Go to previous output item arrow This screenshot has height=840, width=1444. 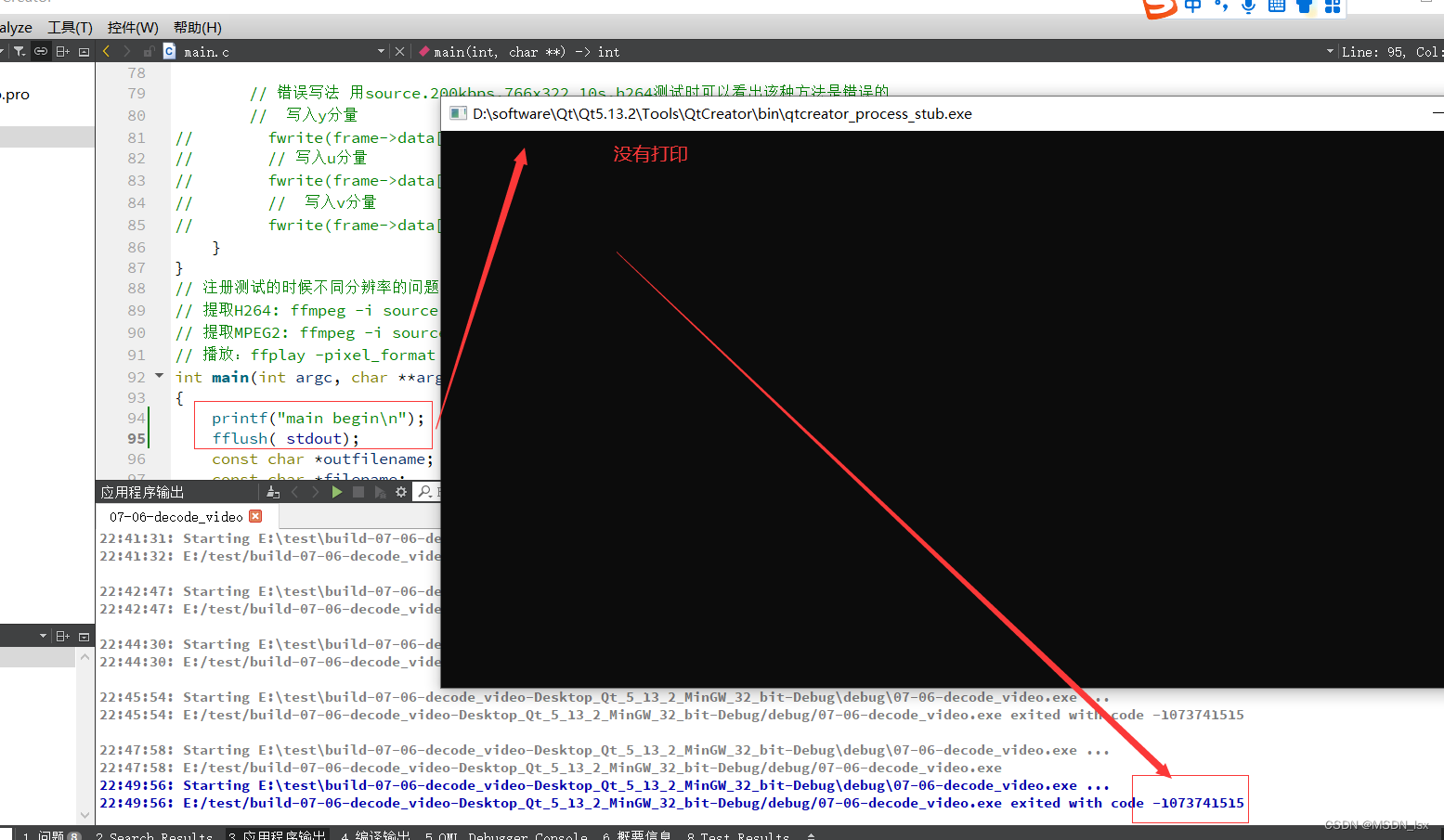(x=295, y=492)
